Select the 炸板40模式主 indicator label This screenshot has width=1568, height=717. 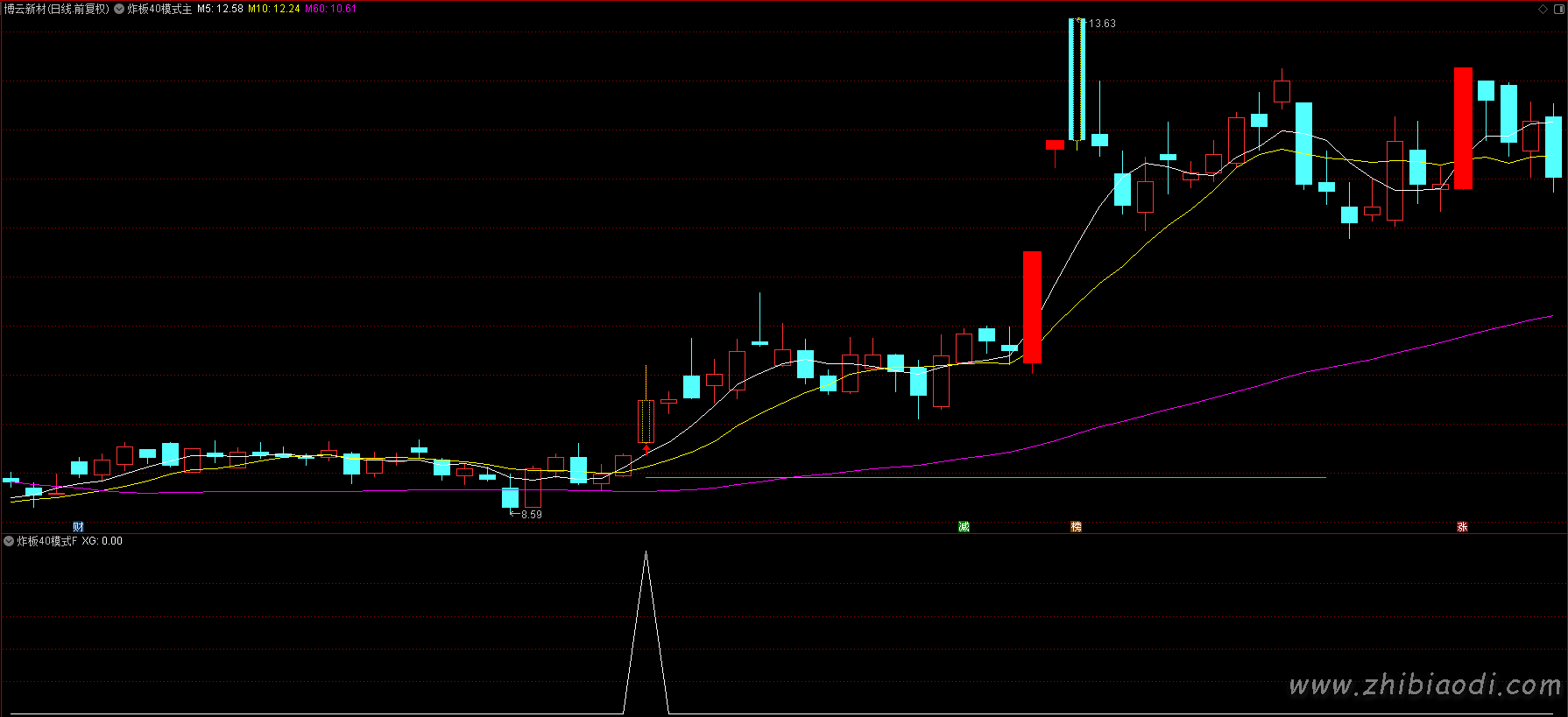pos(159,9)
